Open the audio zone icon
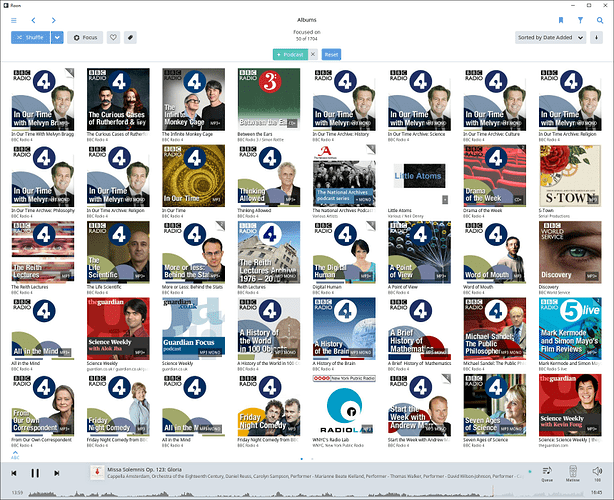The height and width of the screenshot is (500, 614). [572, 473]
